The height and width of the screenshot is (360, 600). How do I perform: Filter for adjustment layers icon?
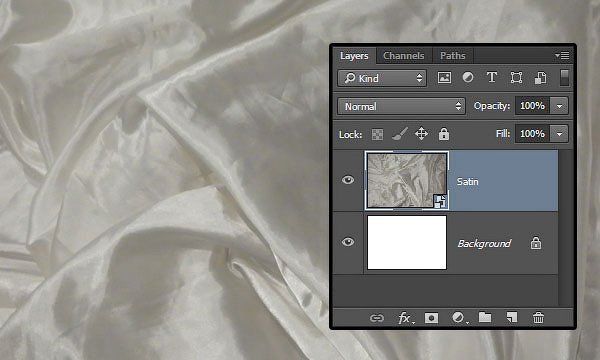[x=468, y=78]
